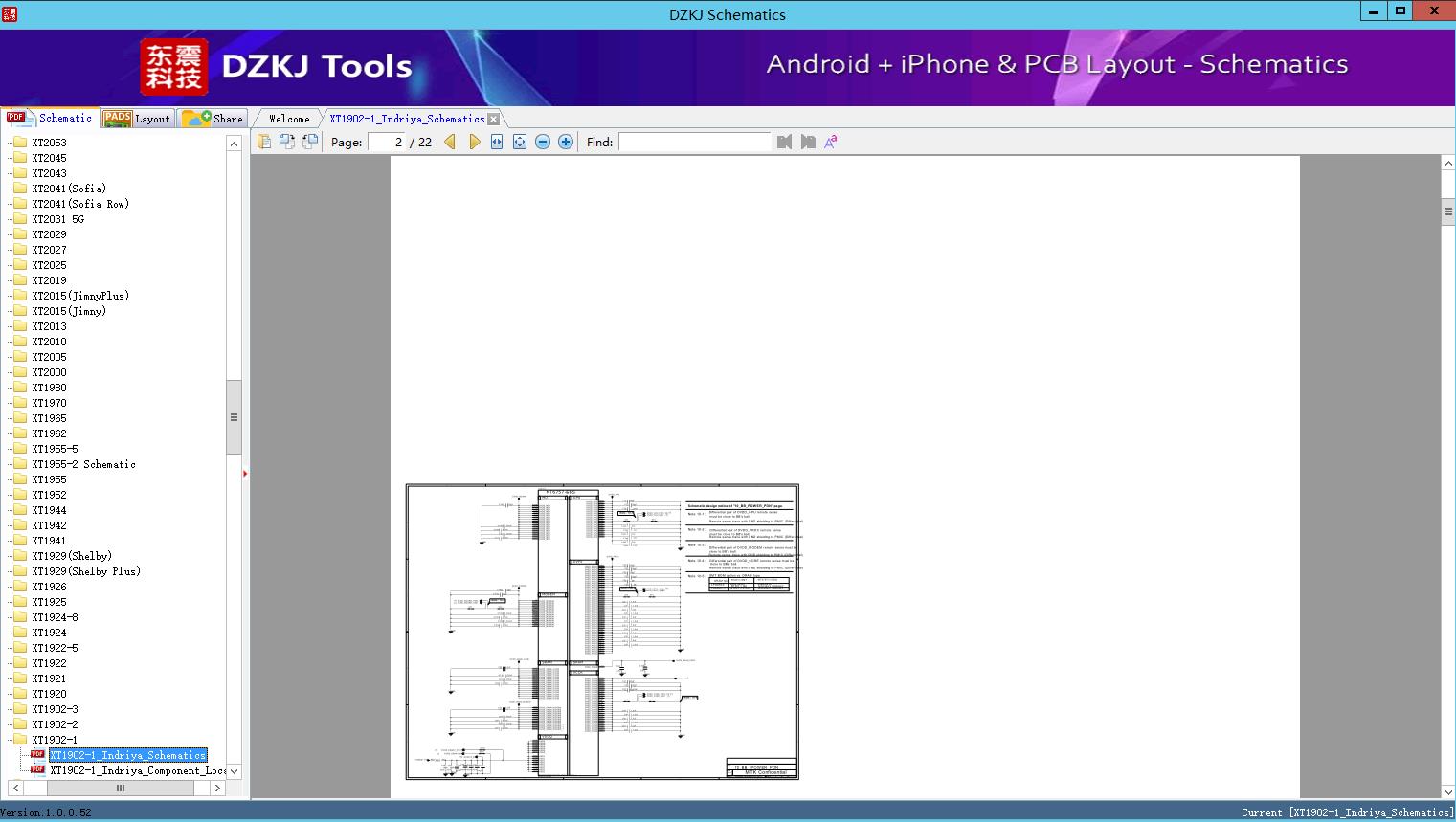Click the find previous icon
Screen dimensions: 1456x822
[x=785, y=142]
